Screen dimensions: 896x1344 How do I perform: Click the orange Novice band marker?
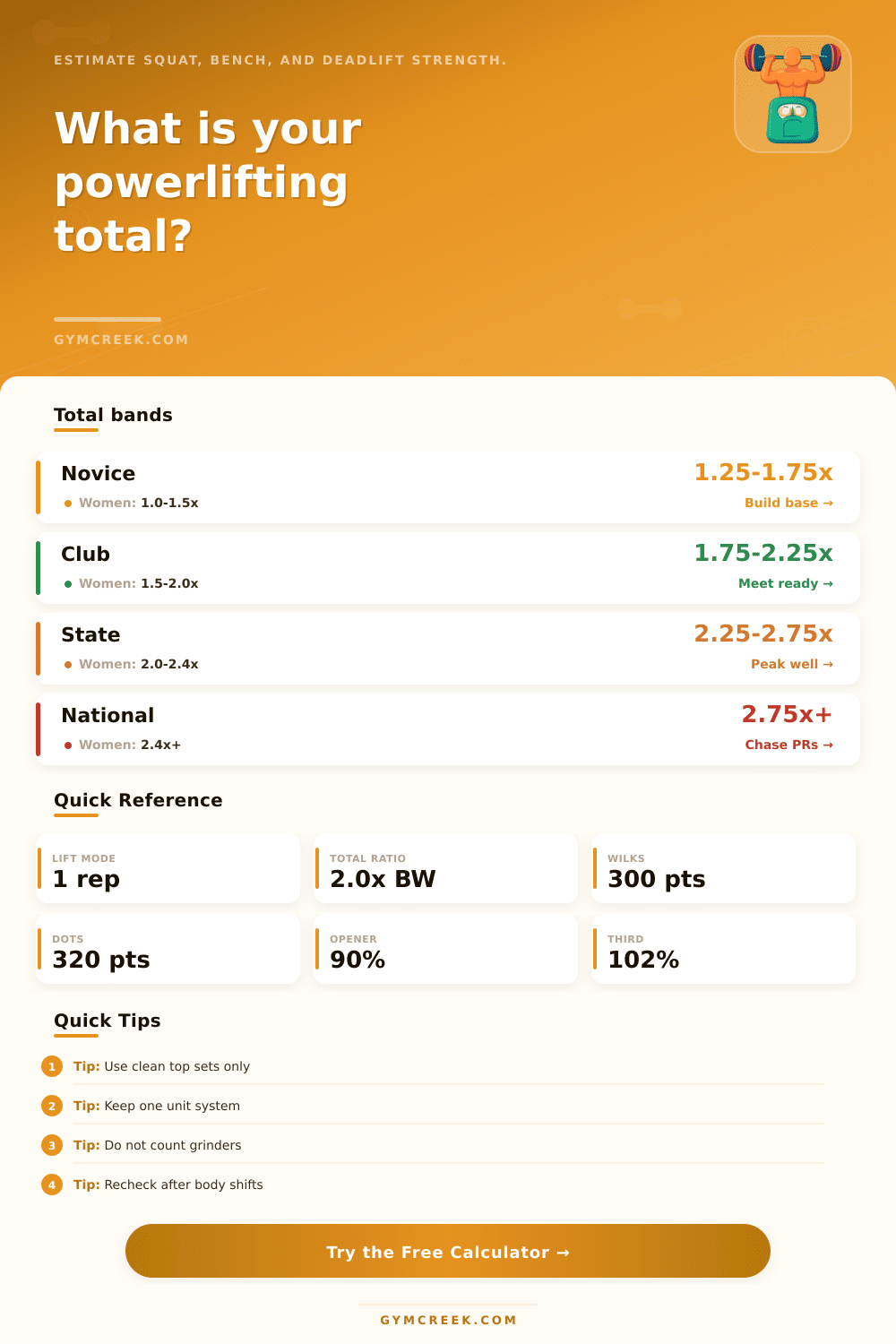39,487
